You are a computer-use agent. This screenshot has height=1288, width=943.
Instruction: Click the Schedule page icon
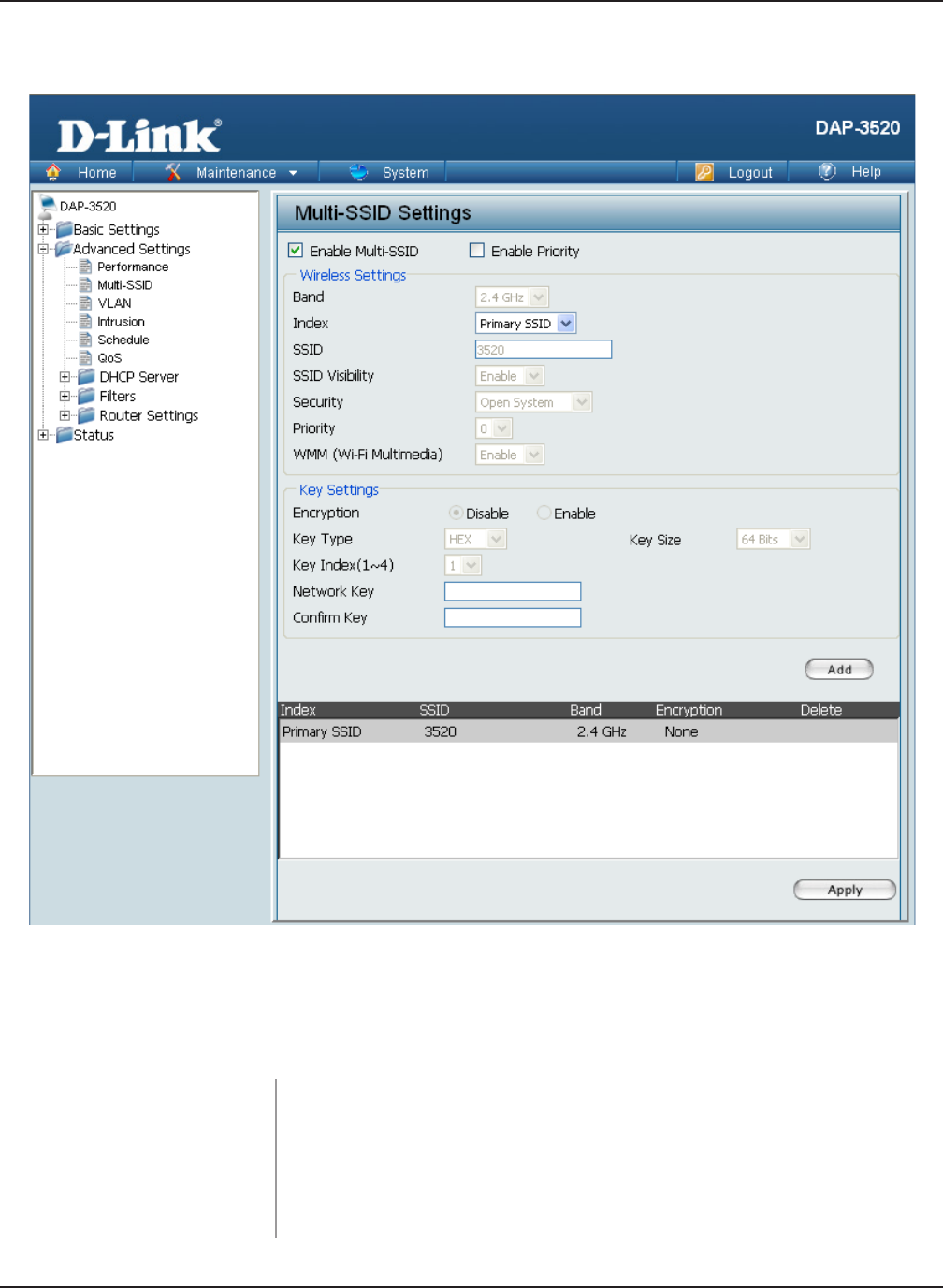(85, 340)
